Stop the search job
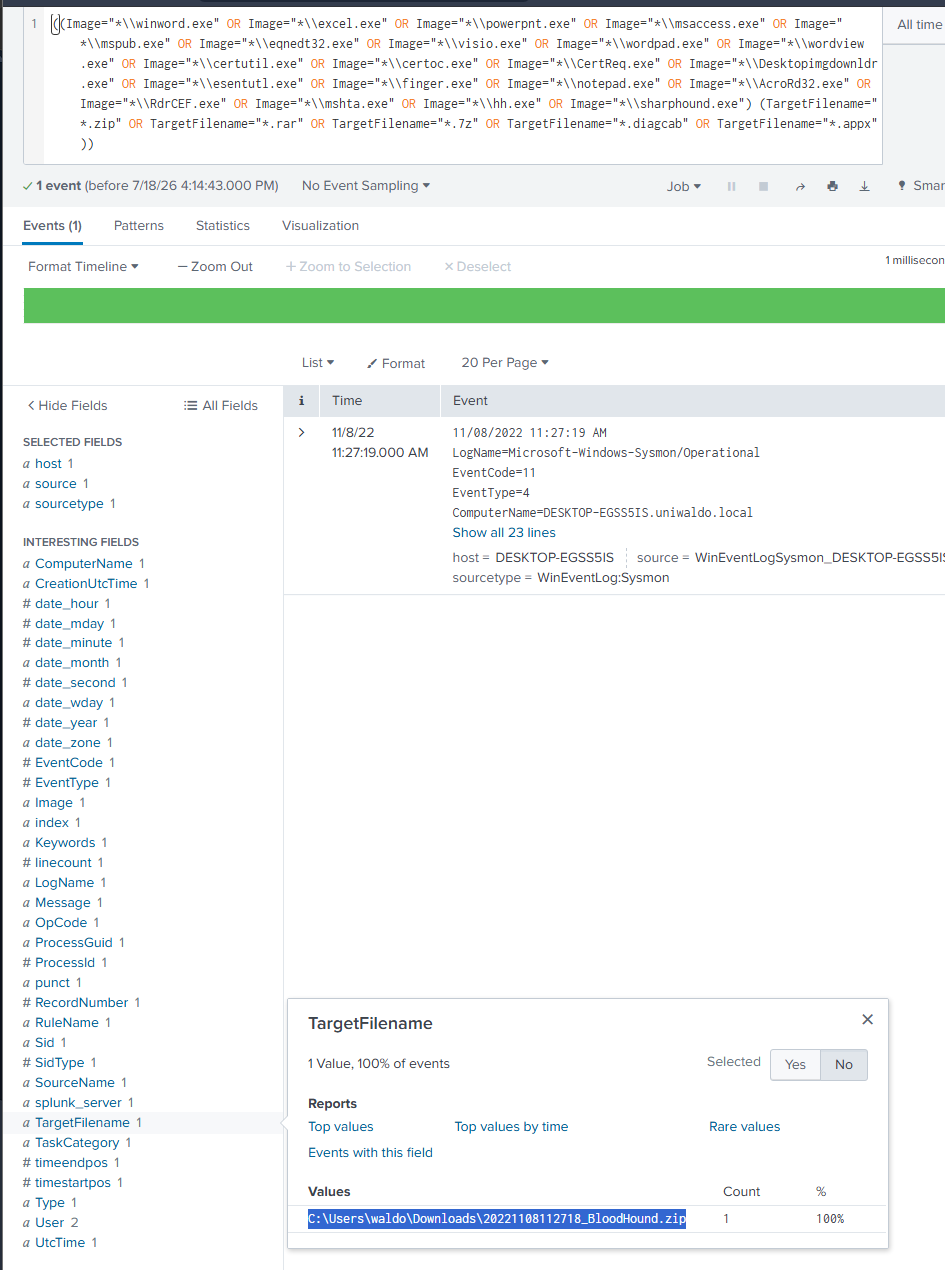The height and width of the screenshot is (1270, 945). coord(764,186)
